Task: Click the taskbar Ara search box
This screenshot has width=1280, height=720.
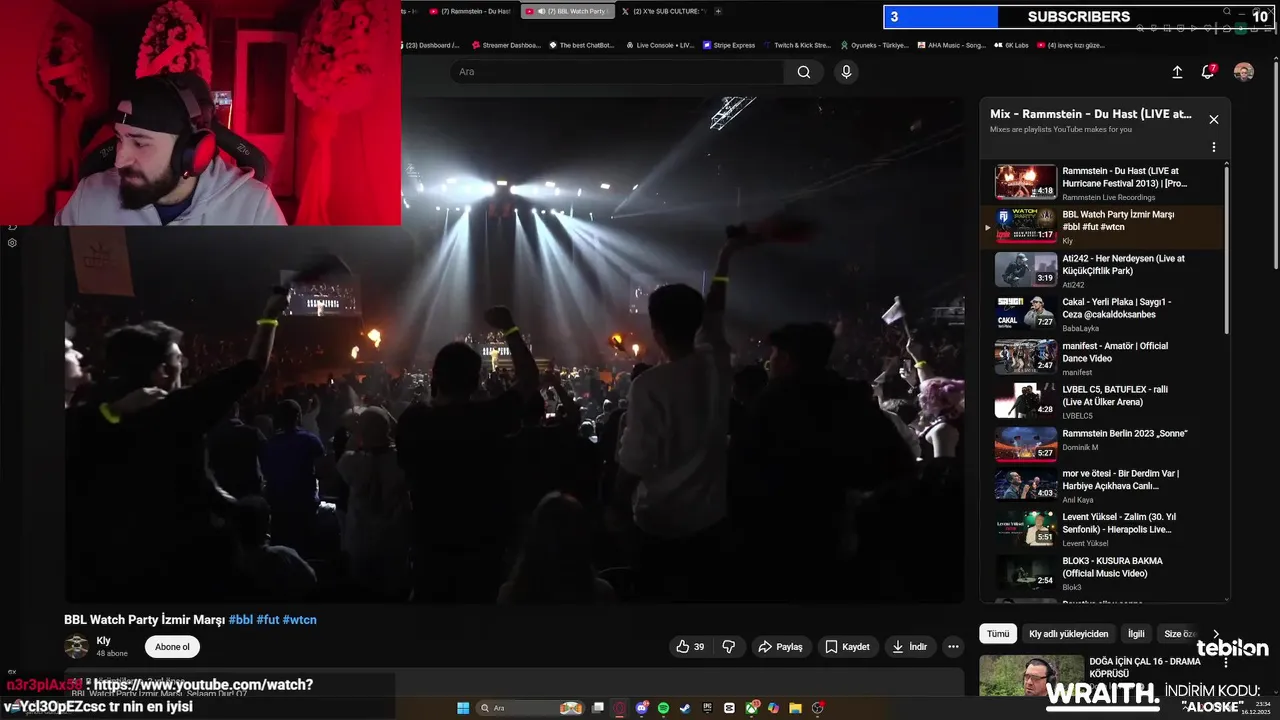Action: [x=530, y=708]
